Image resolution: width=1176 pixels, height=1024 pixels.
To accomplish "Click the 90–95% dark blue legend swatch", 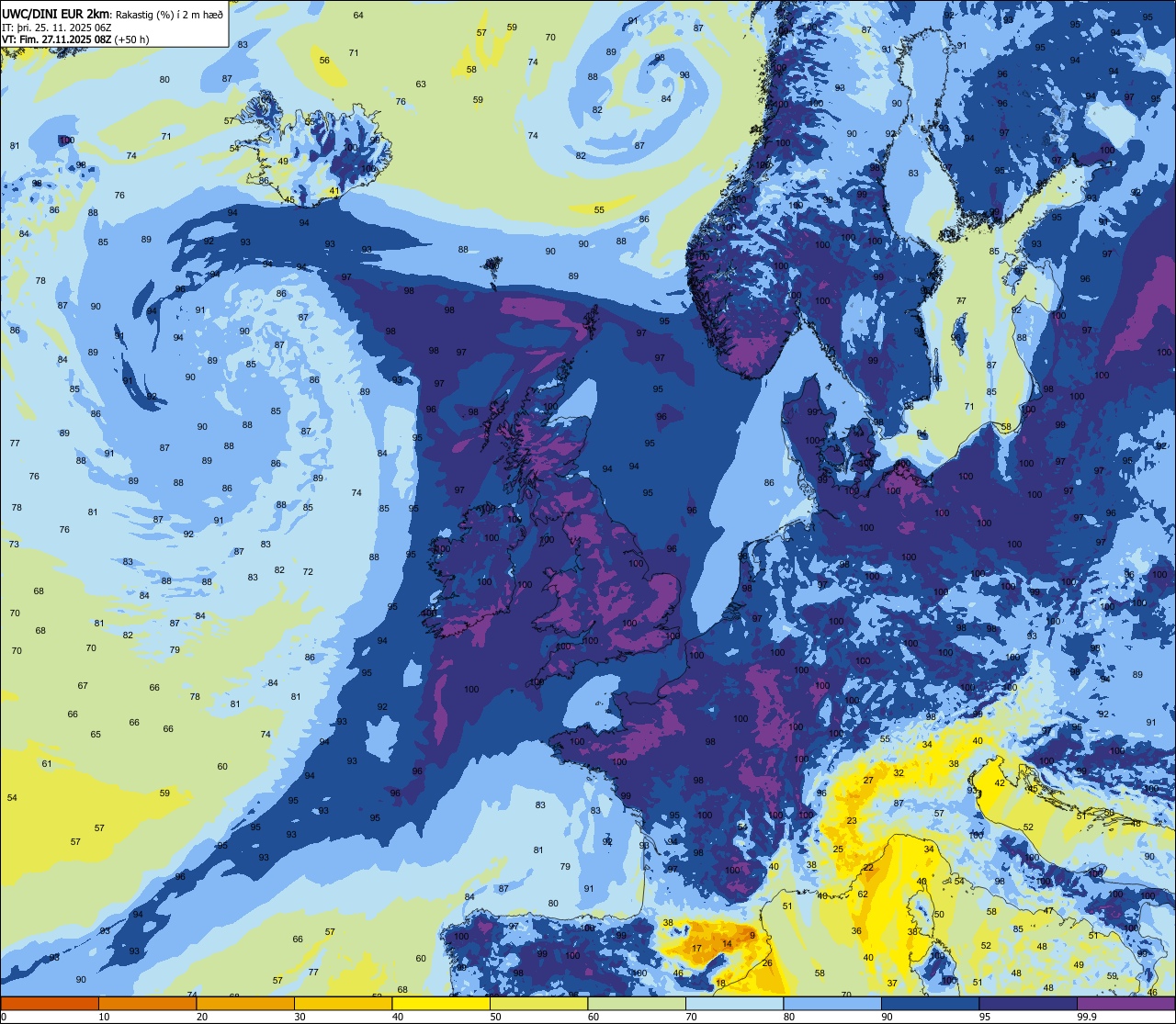I will click(930, 1003).
